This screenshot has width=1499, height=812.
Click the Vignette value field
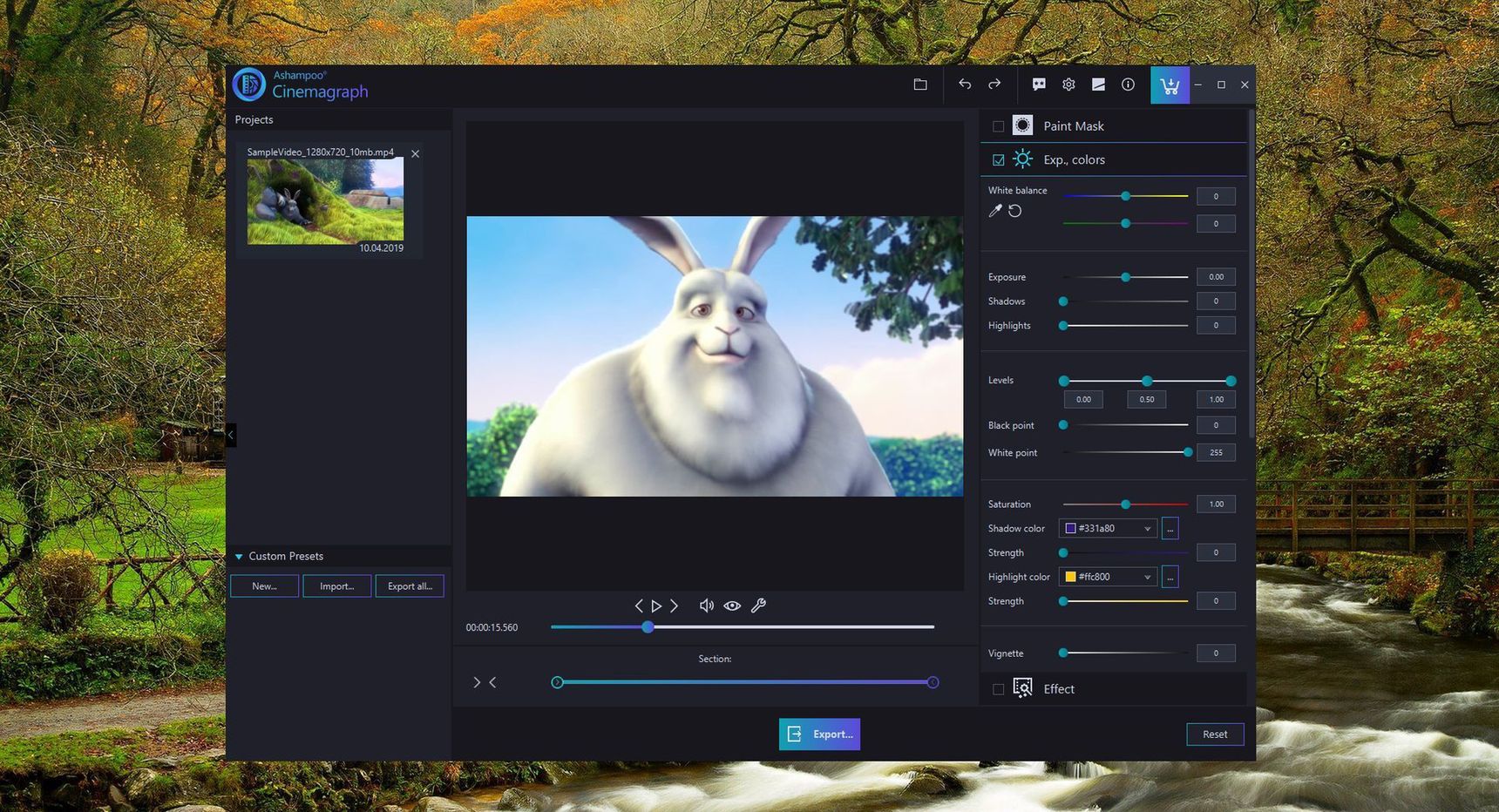pos(1216,653)
